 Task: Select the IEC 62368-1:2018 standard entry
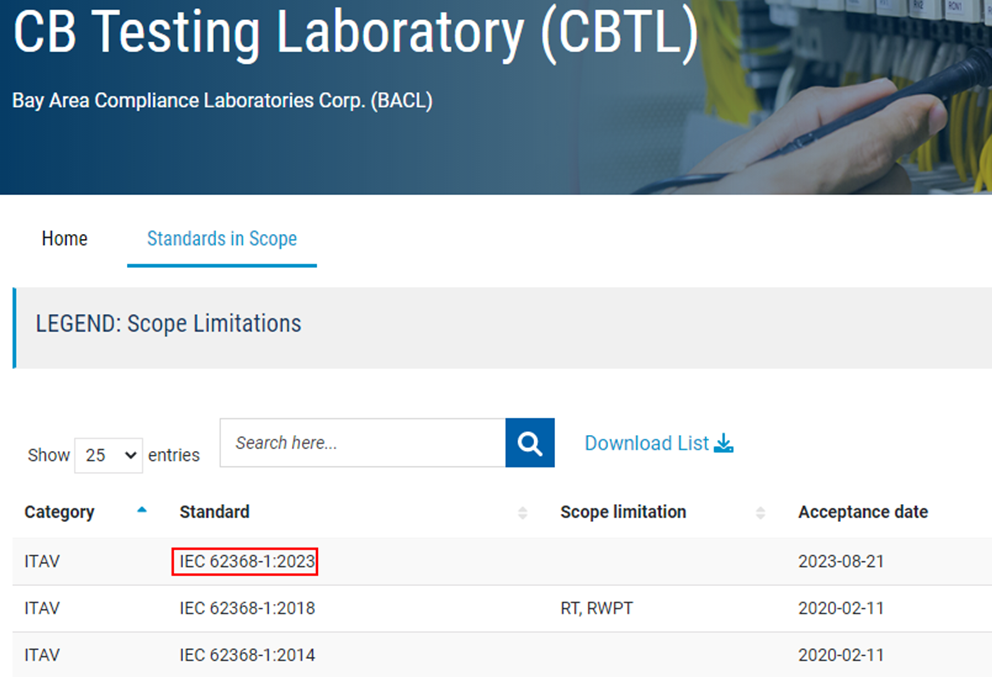pyautogui.click(x=247, y=608)
